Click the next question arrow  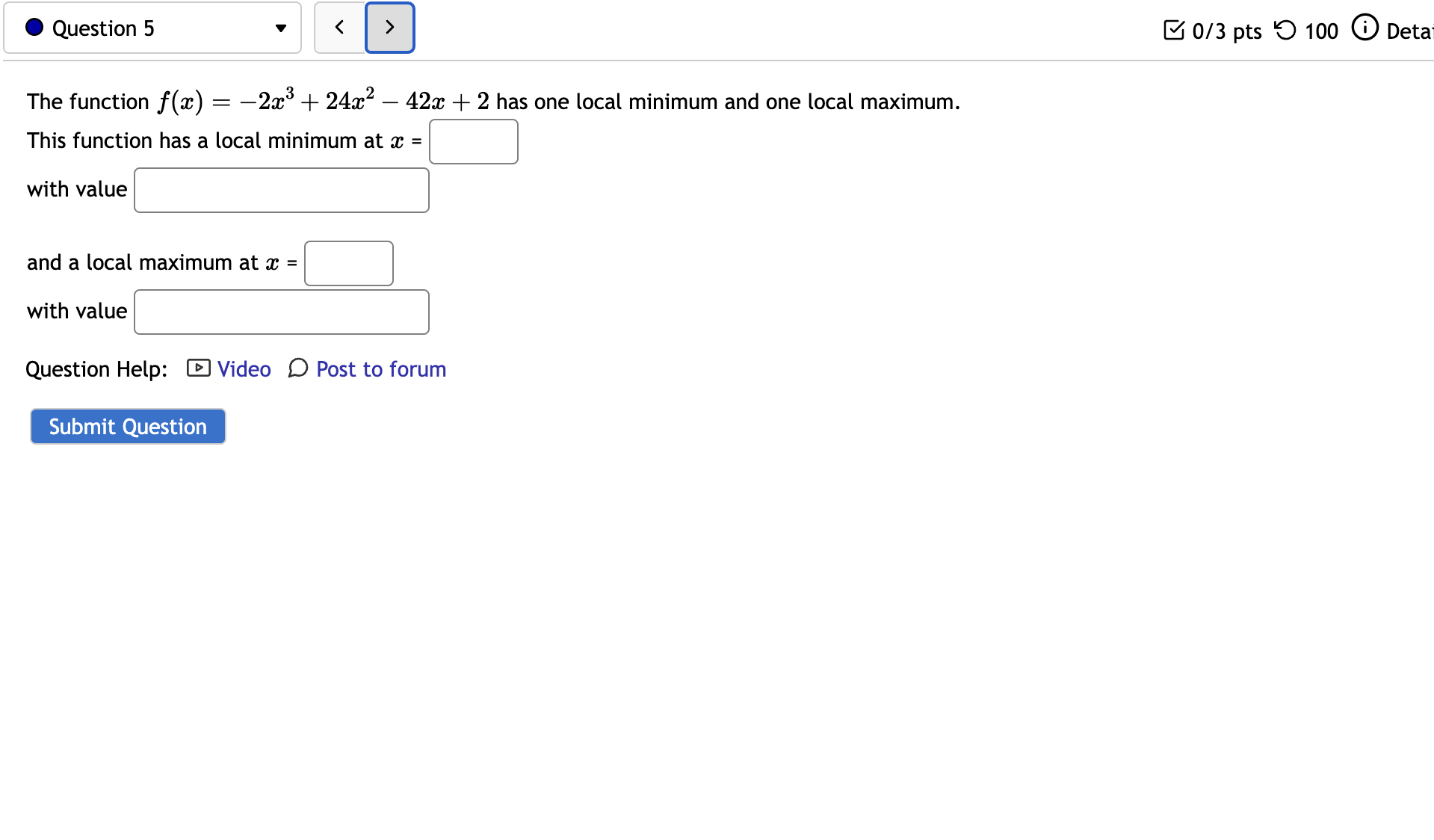coord(389,28)
